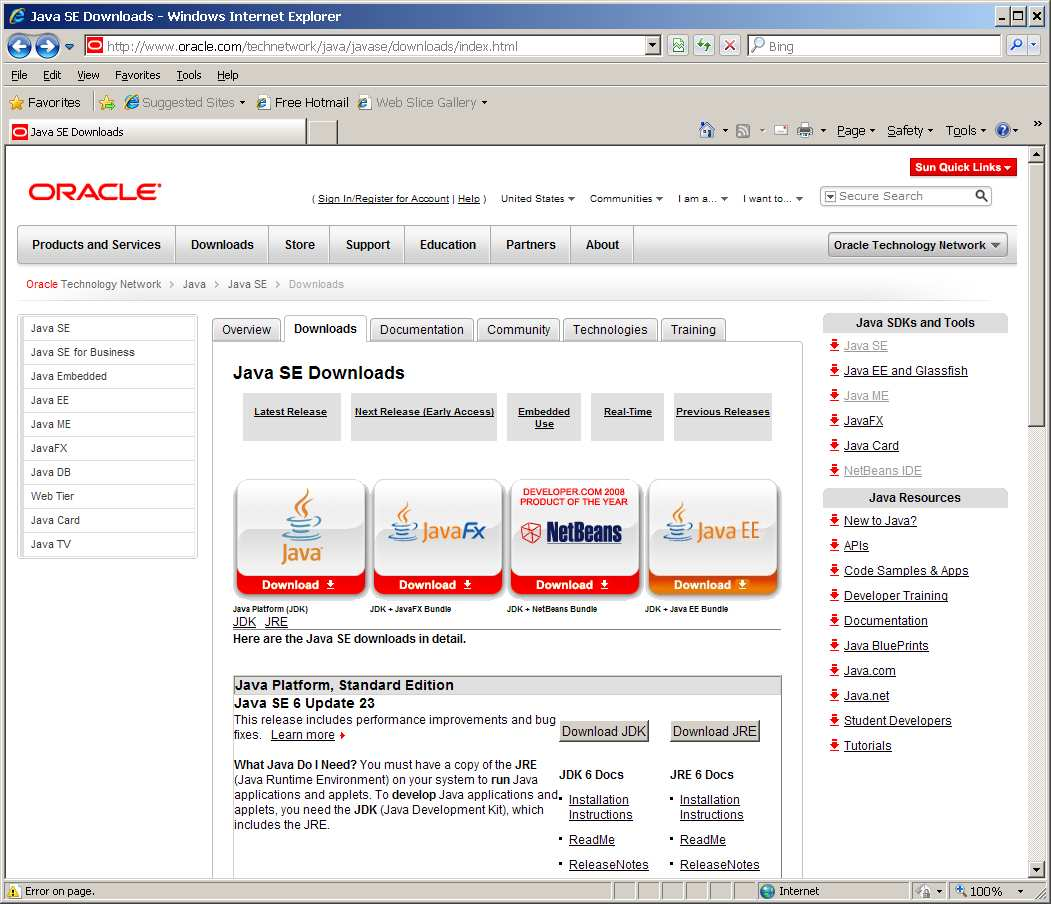Screen dimensions: 1051x904
Task: Click red arrow icon beside Tutorials link
Action: [x=834, y=745]
